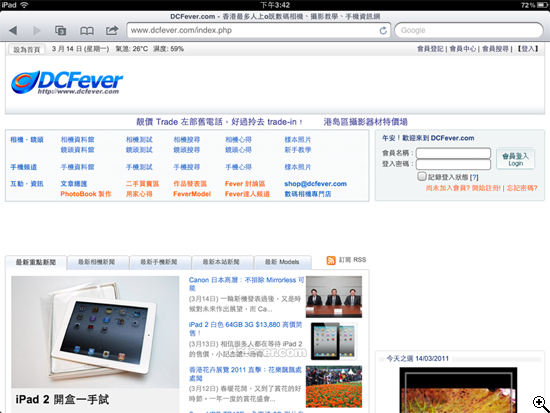Open the 新手教學 link
Image resolution: width=550 pixels, height=413 pixels.
(x=297, y=150)
